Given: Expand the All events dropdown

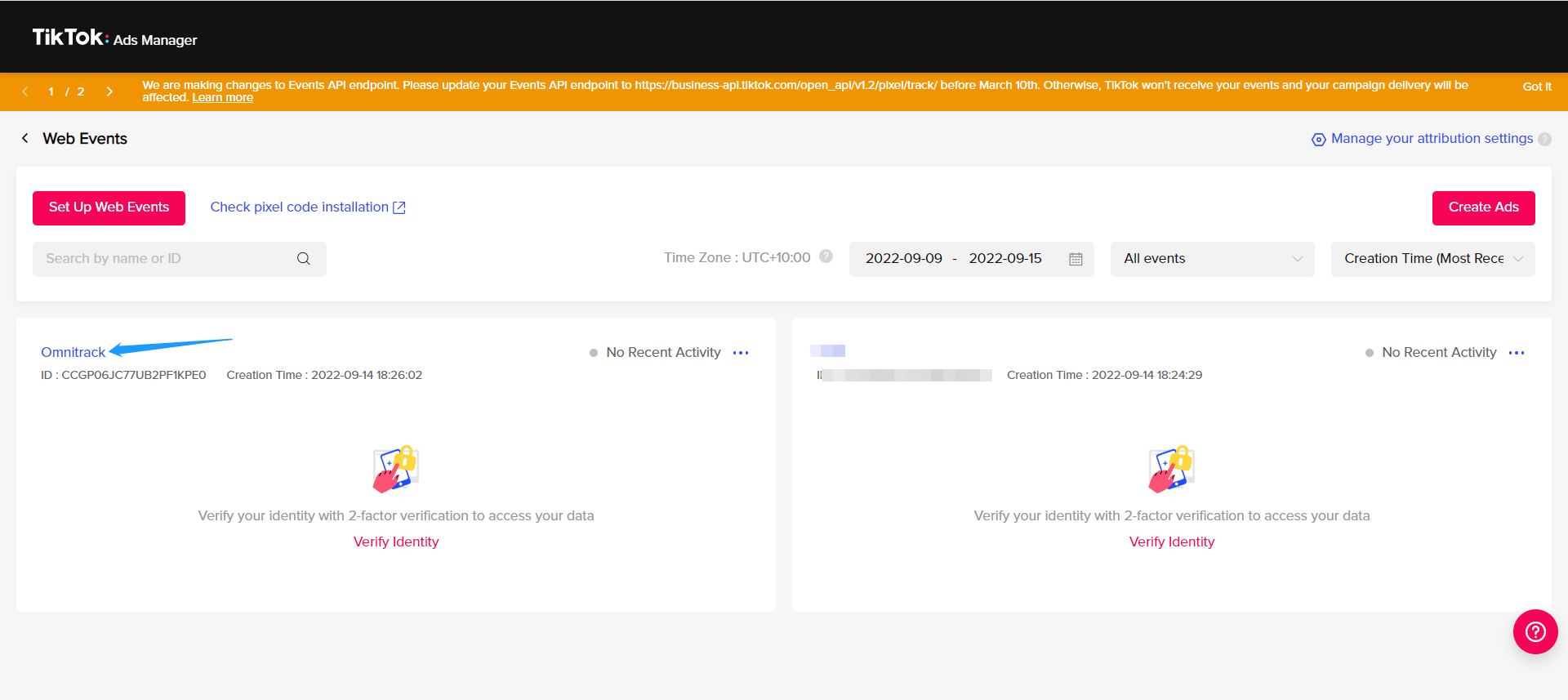Looking at the screenshot, I should coord(1212,259).
